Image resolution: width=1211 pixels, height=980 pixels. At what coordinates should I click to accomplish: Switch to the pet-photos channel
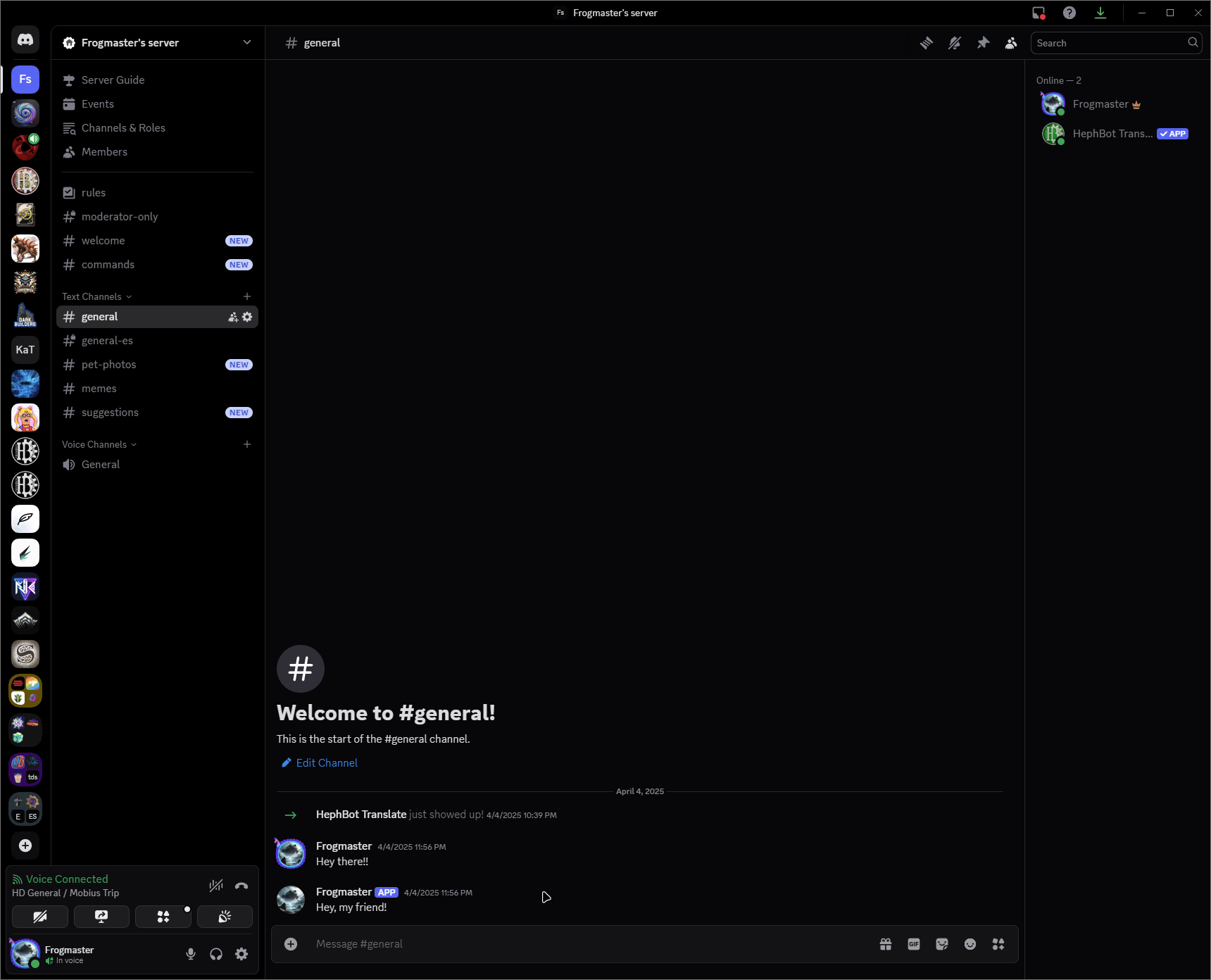pyautogui.click(x=109, y=365)
